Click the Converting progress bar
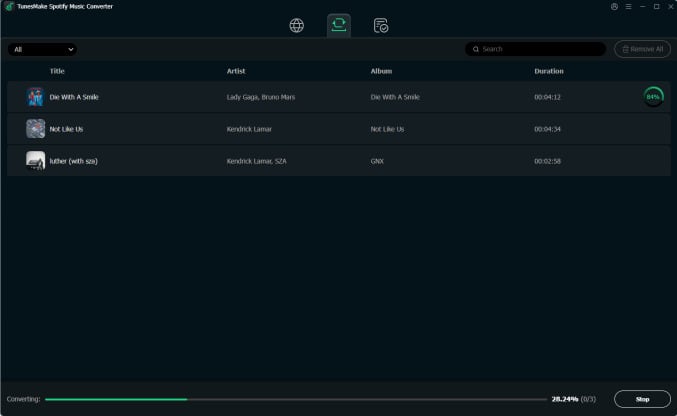 [295, 399]
